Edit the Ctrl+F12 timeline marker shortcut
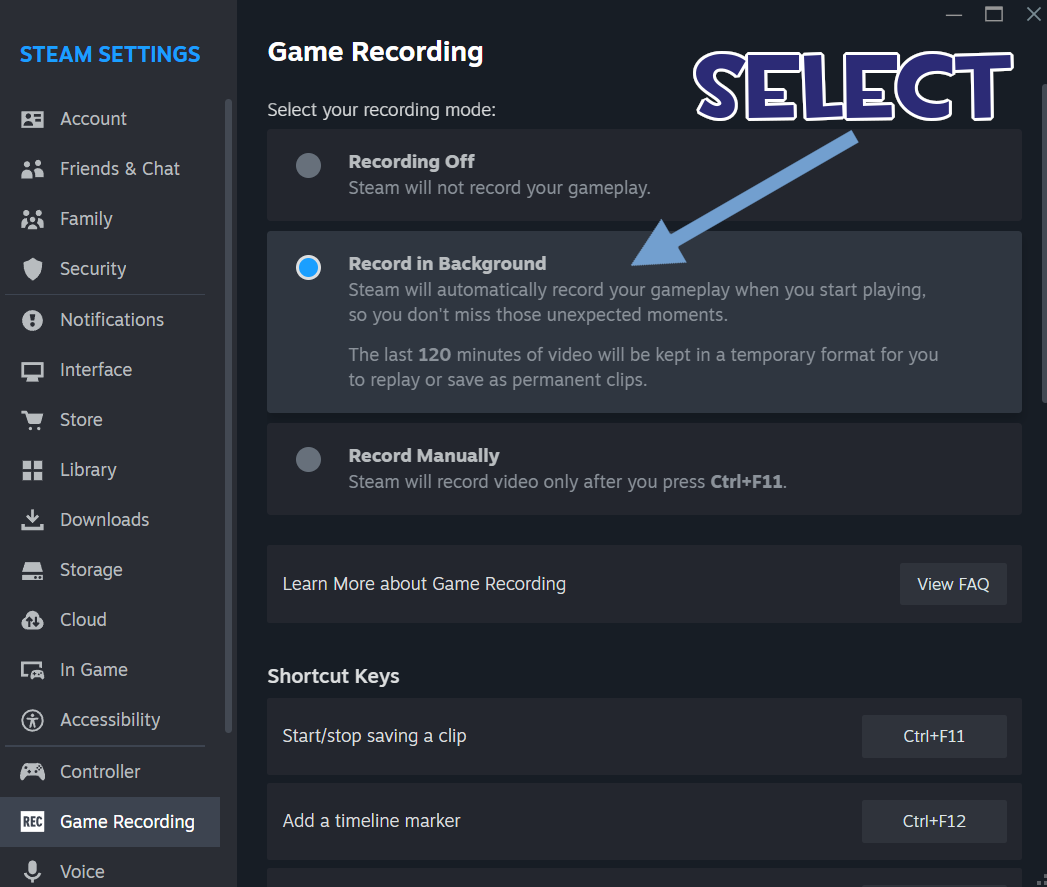Viewport: 1047px width, 887px height. 933,822
